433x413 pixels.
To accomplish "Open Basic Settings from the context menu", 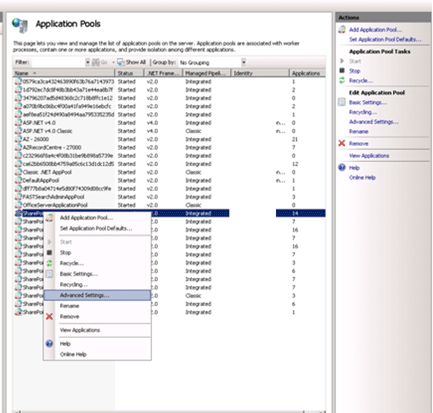I will 79,274.
